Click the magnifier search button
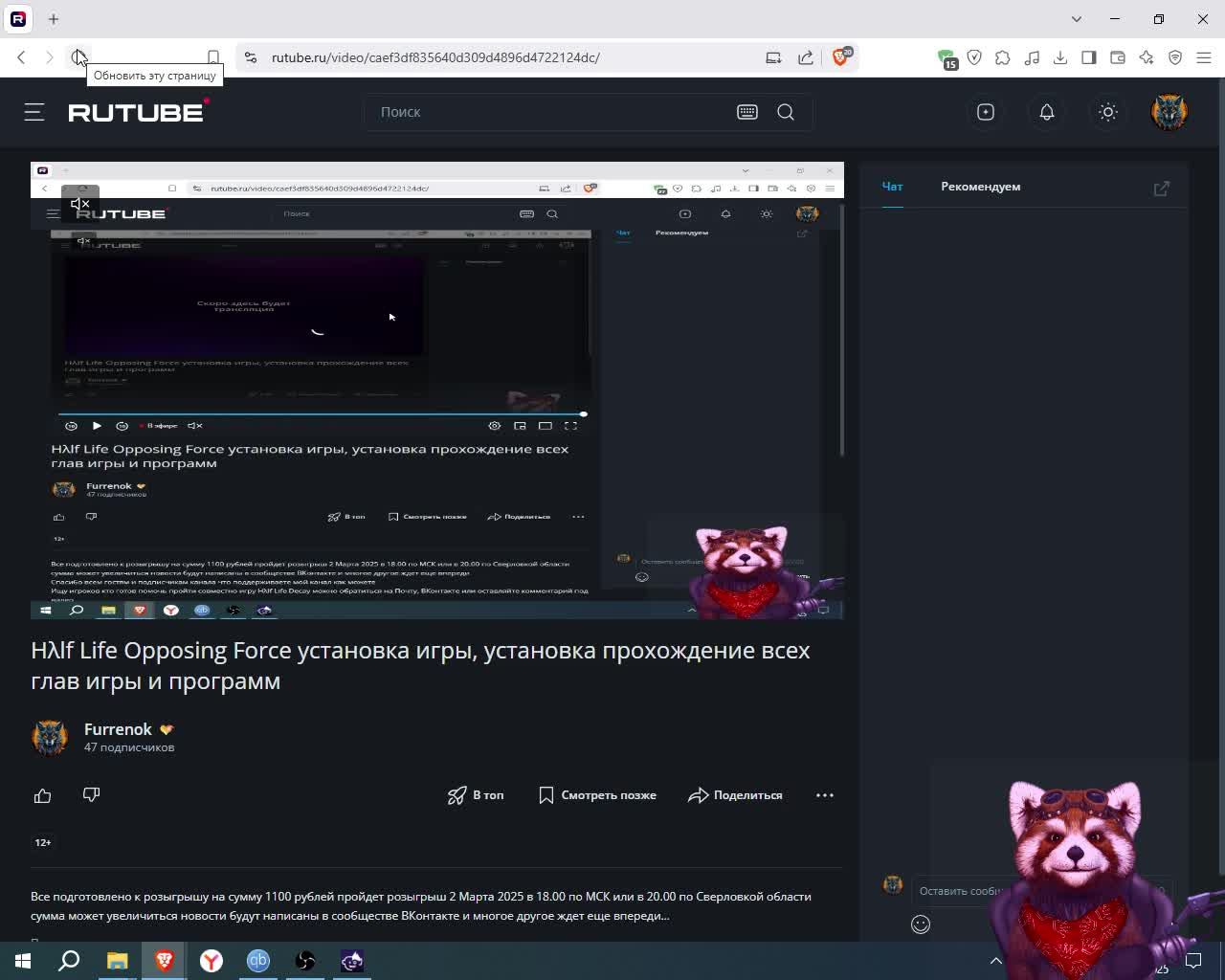The image size is (1225, 980). tap(786, 112)
